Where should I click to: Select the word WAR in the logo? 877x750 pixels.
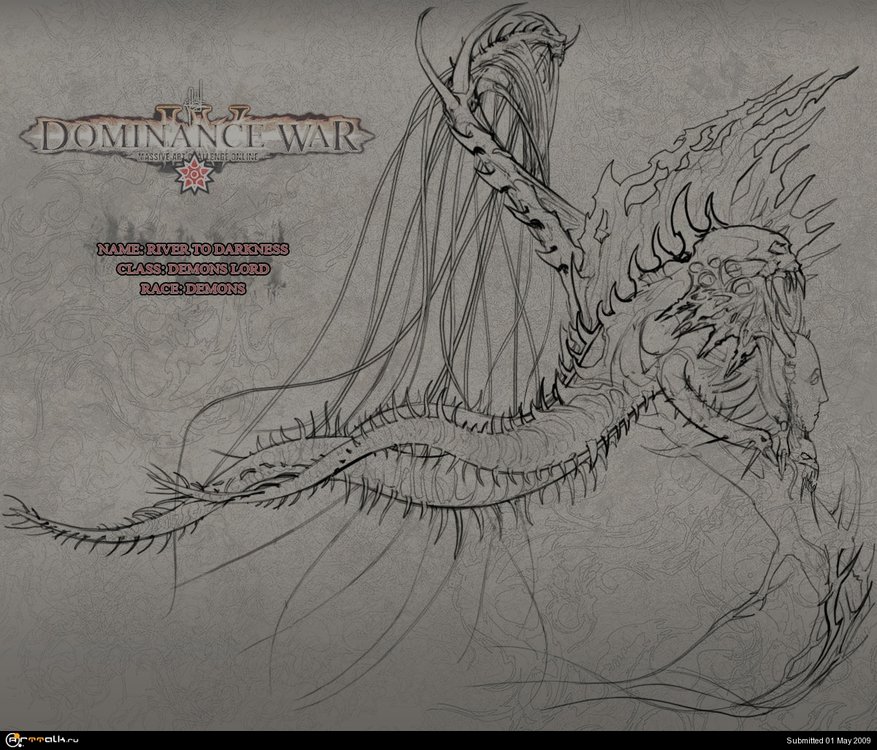tap(316, 136)
